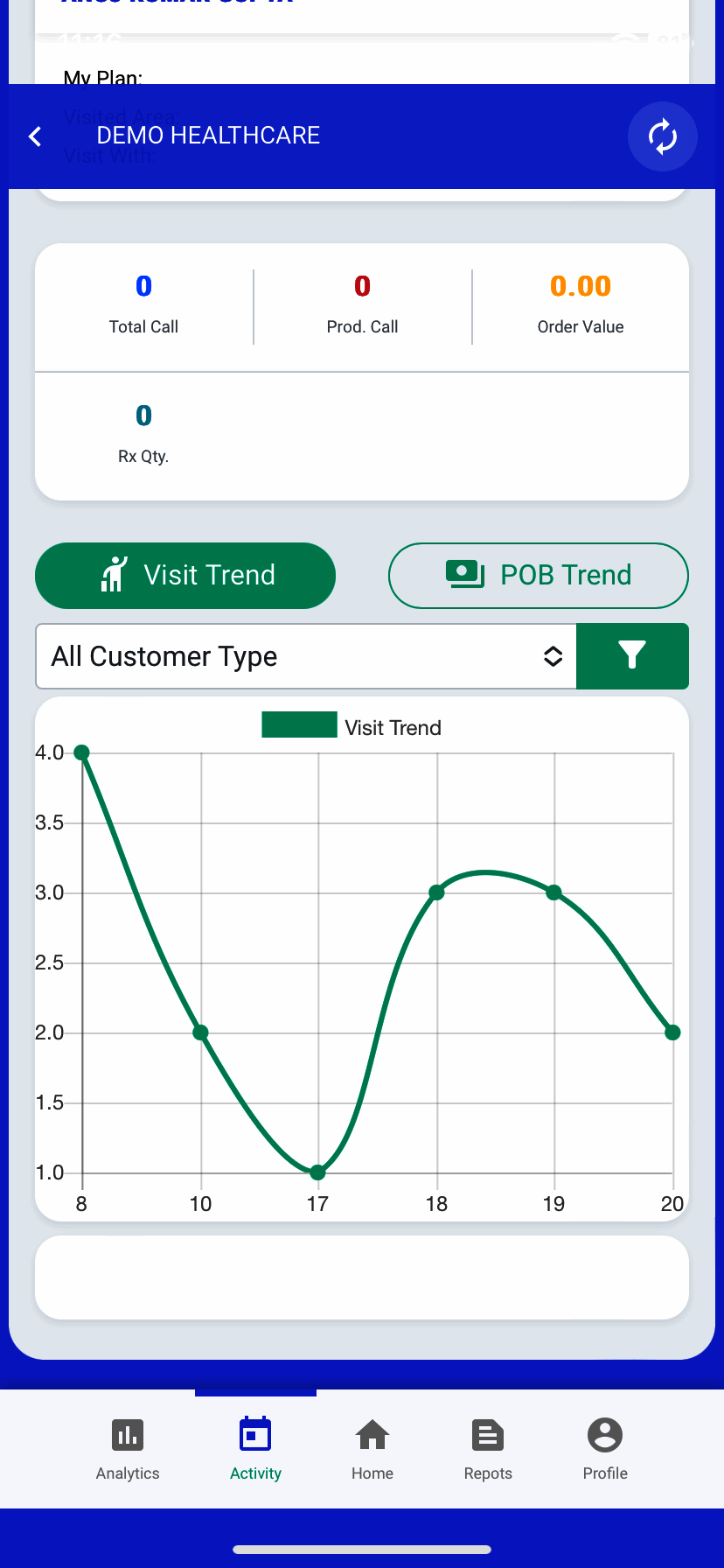Tap the green filter funnel icon
The width and height of the screenshot is (724, 1568).
[x=632, y=655]
